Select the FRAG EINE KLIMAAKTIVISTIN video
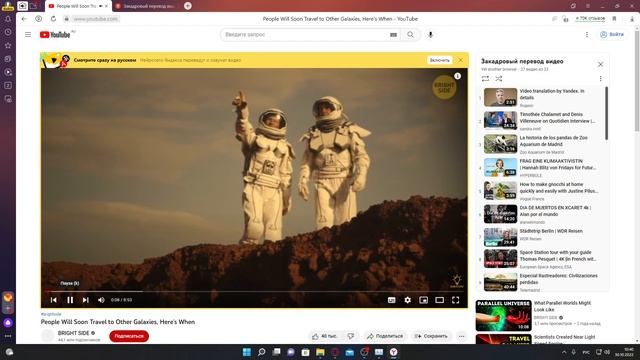Screen dimensions: 640x360 [541, 167]
